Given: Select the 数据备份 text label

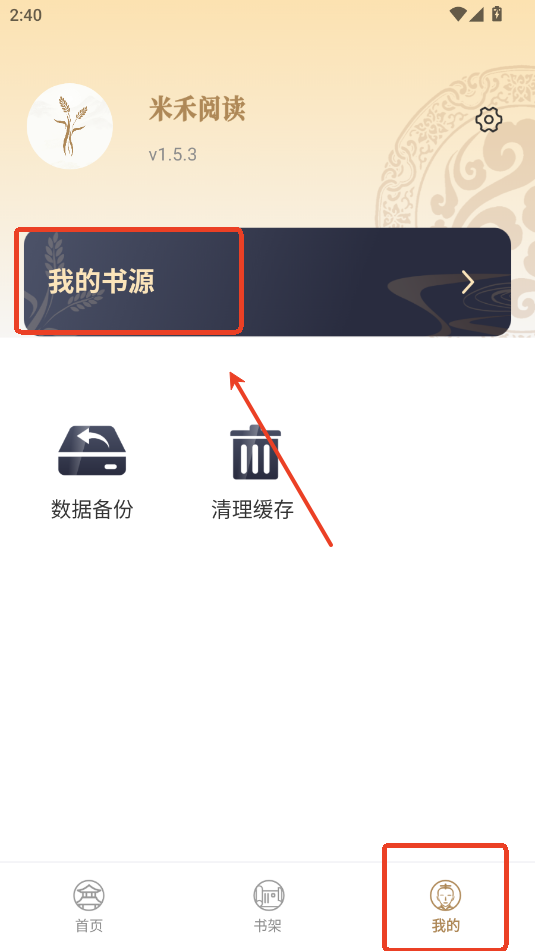Looking at the screenshot, I should [x=92, y=509].
